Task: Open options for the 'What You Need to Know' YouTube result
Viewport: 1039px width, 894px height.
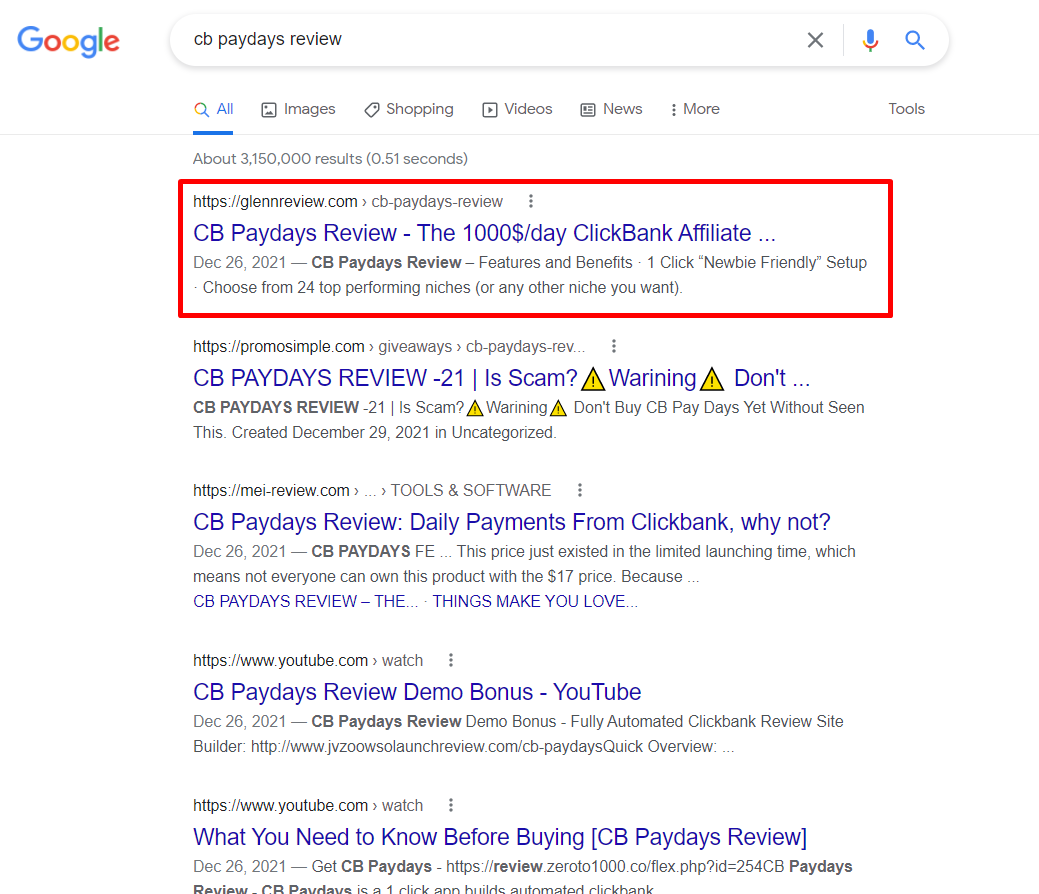Action: pyautogui.click(x=451, y=805)
